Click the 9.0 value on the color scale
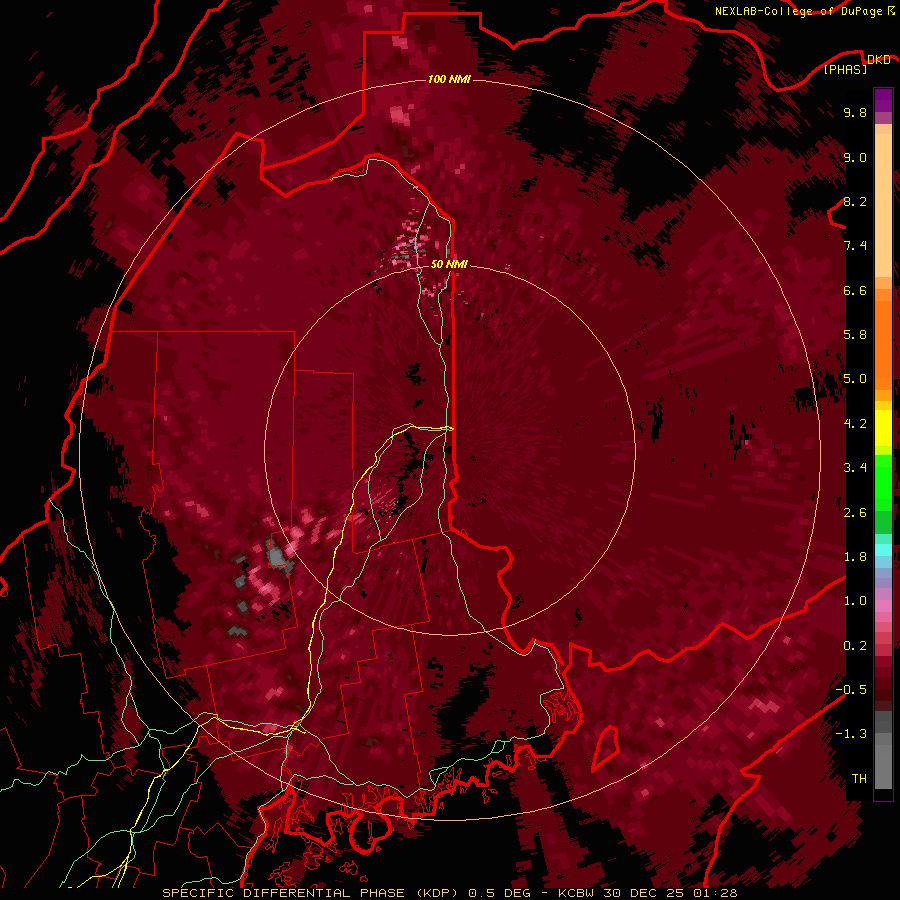 (855, 157)
